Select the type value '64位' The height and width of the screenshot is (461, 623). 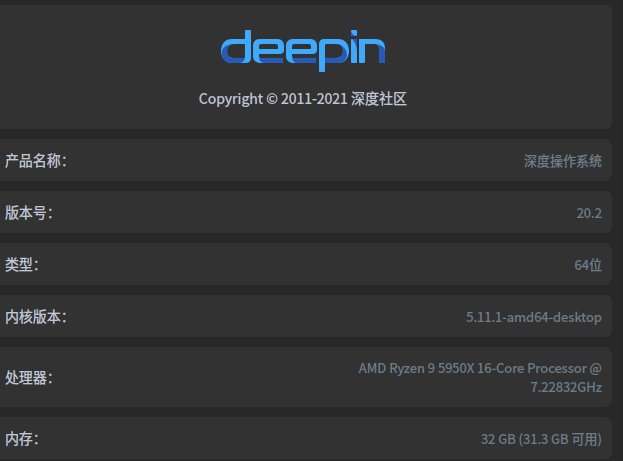[588, 265]
